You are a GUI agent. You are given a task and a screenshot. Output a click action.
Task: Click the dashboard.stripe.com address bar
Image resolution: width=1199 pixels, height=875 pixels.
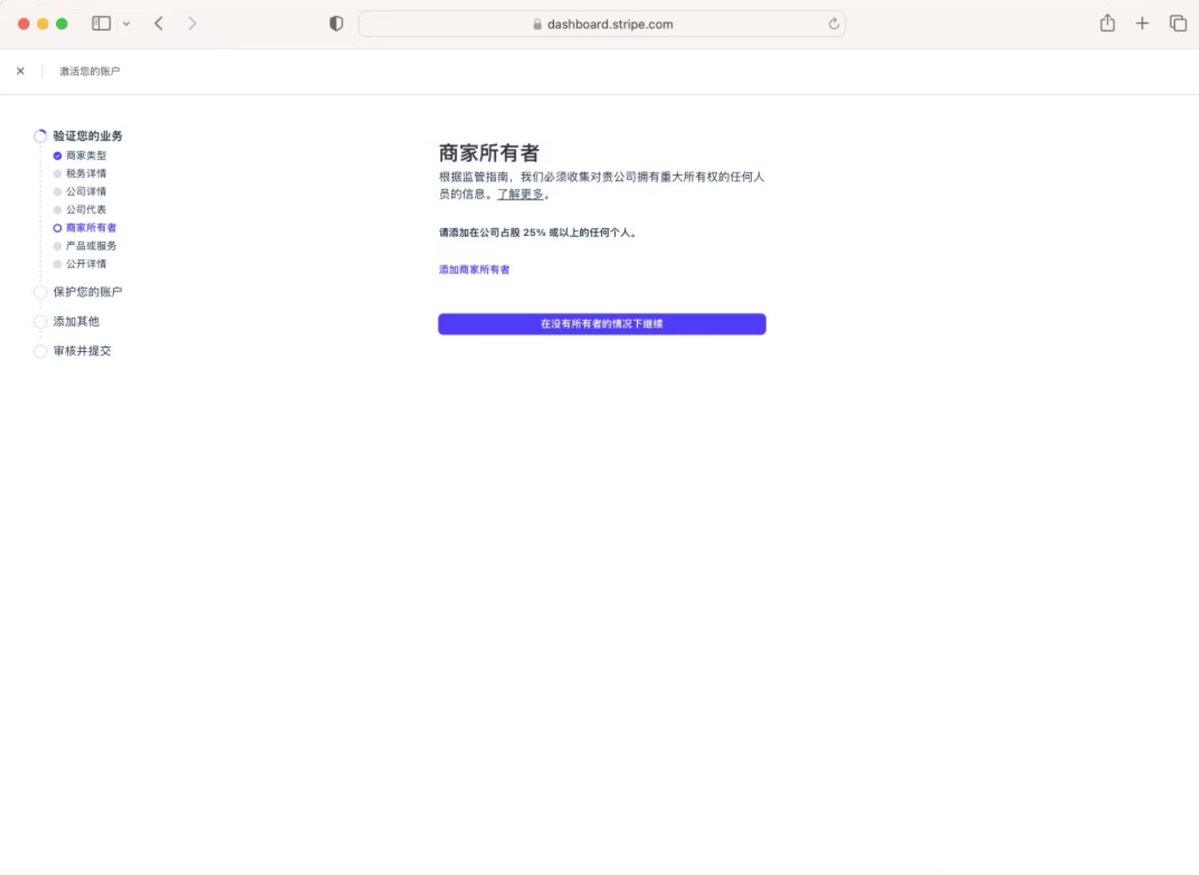602,24
